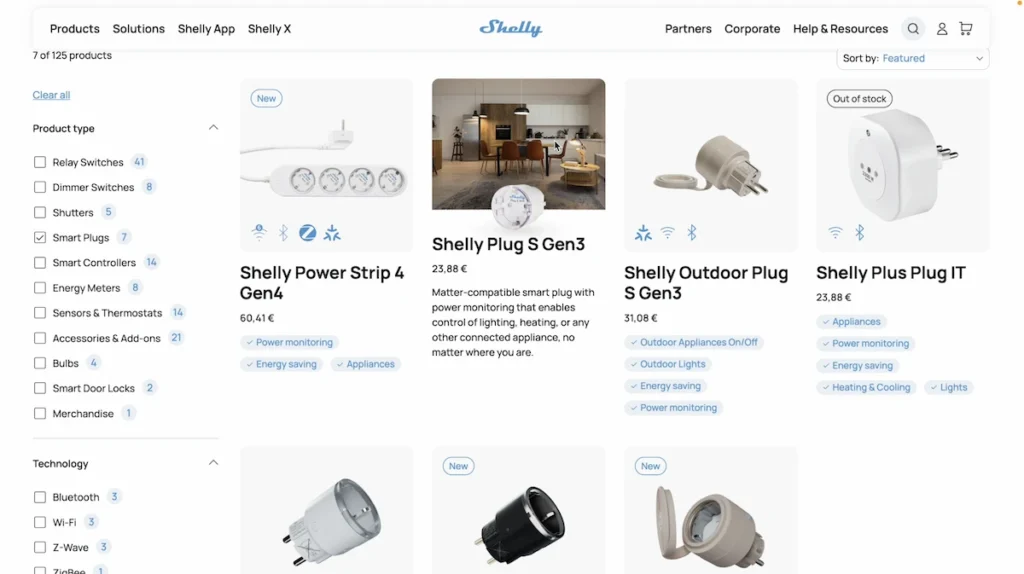The image size is (1024, 574).
Task: Click the Shelly logo
Action: (511, 28)
